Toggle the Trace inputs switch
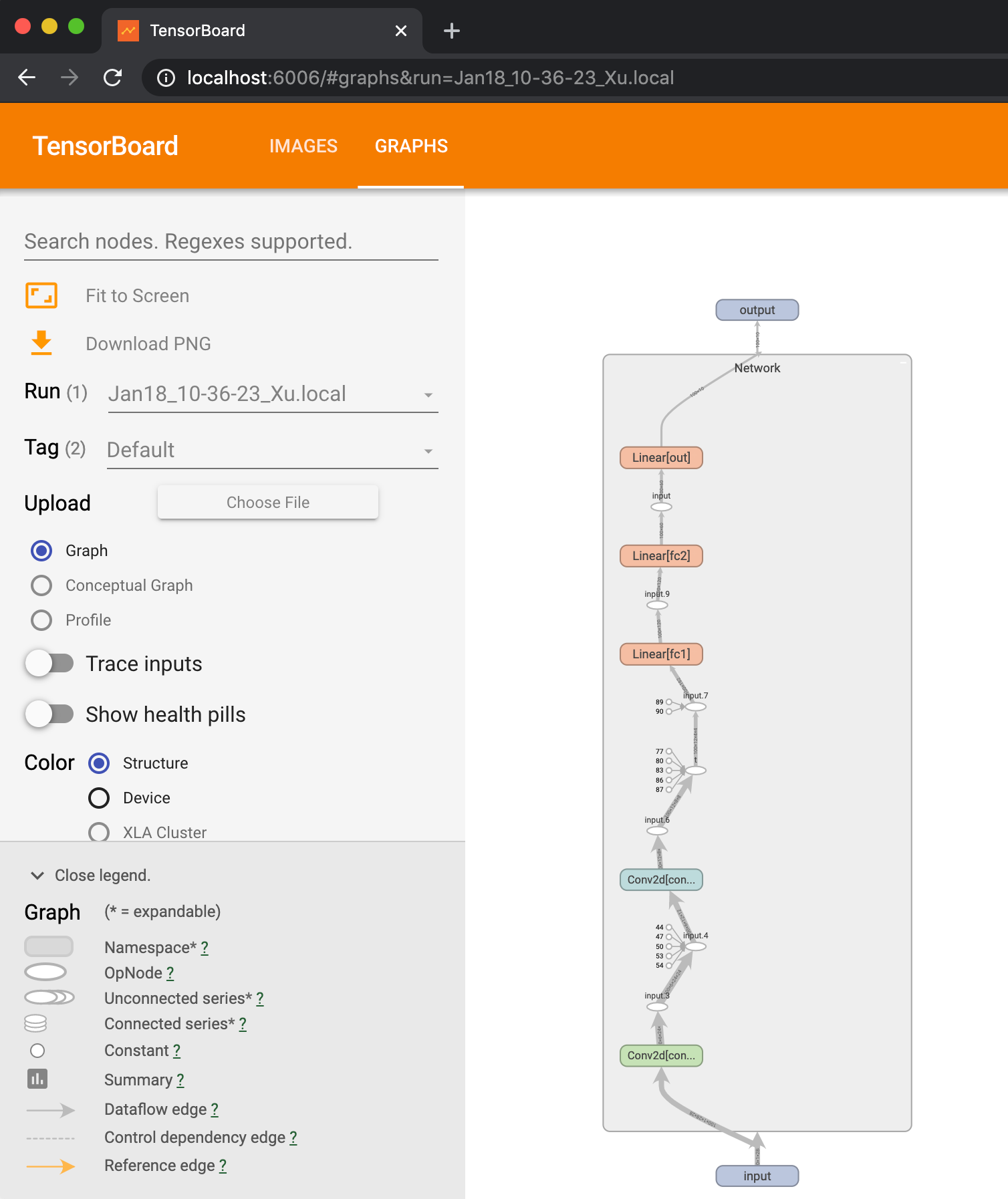 (50, 663)
